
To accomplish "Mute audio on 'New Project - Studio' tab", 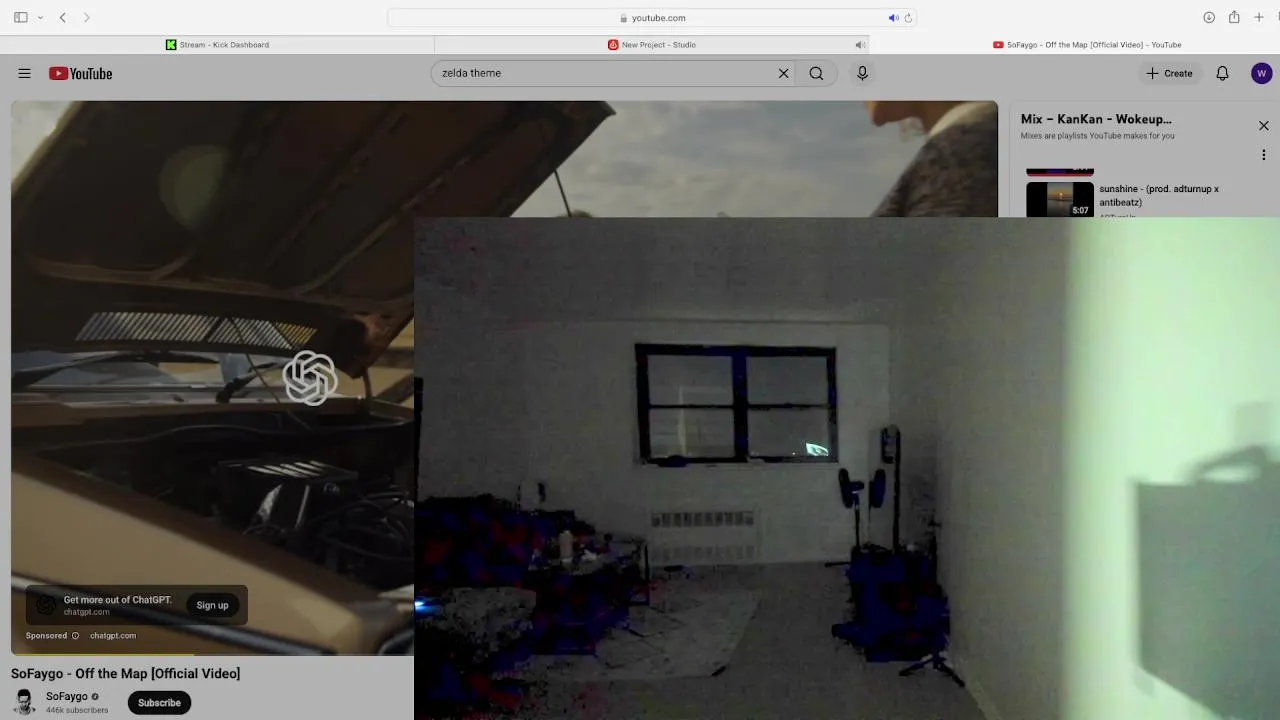I will (x=859, y=44).
